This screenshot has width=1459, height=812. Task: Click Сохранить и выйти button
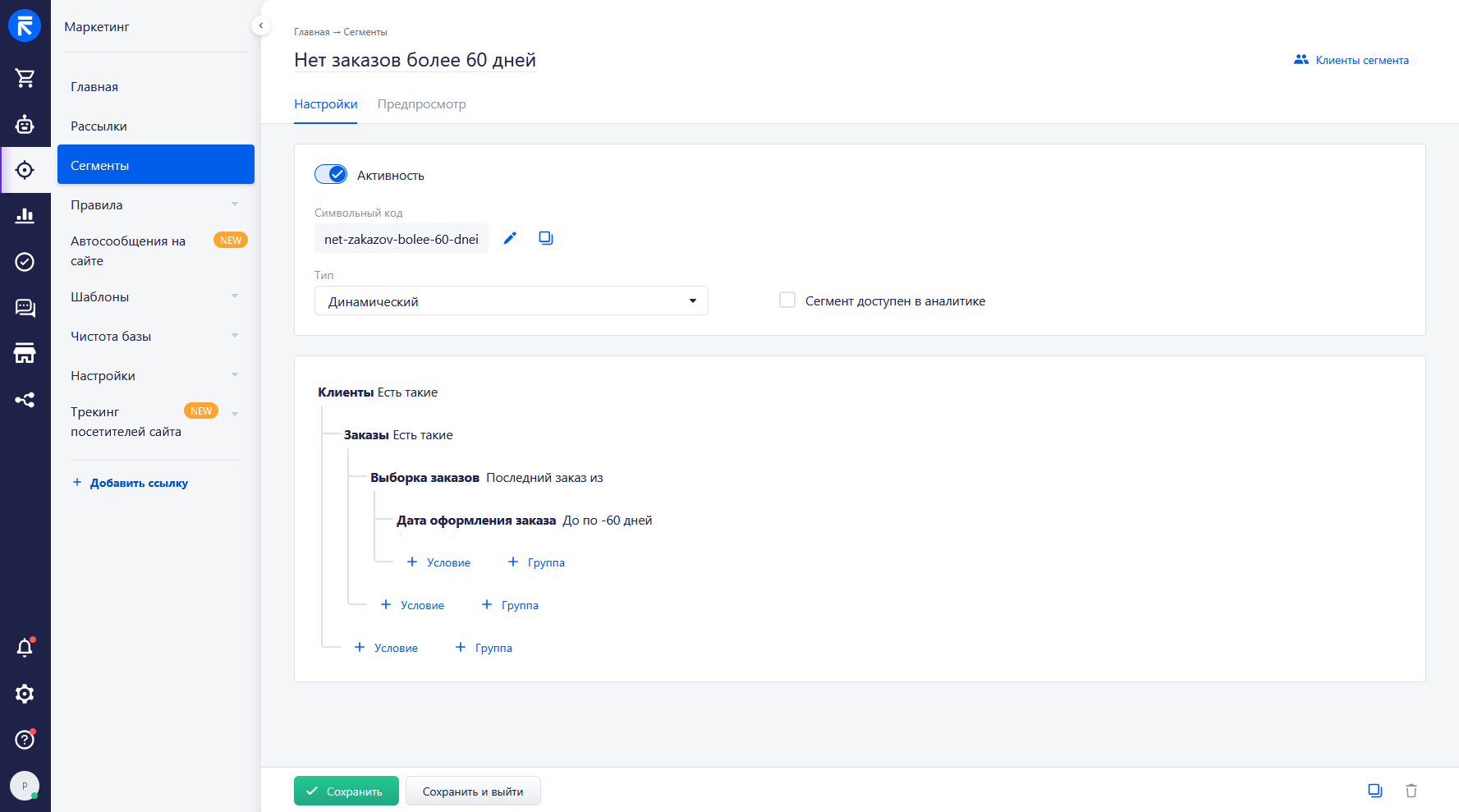(x=473, y=791)
